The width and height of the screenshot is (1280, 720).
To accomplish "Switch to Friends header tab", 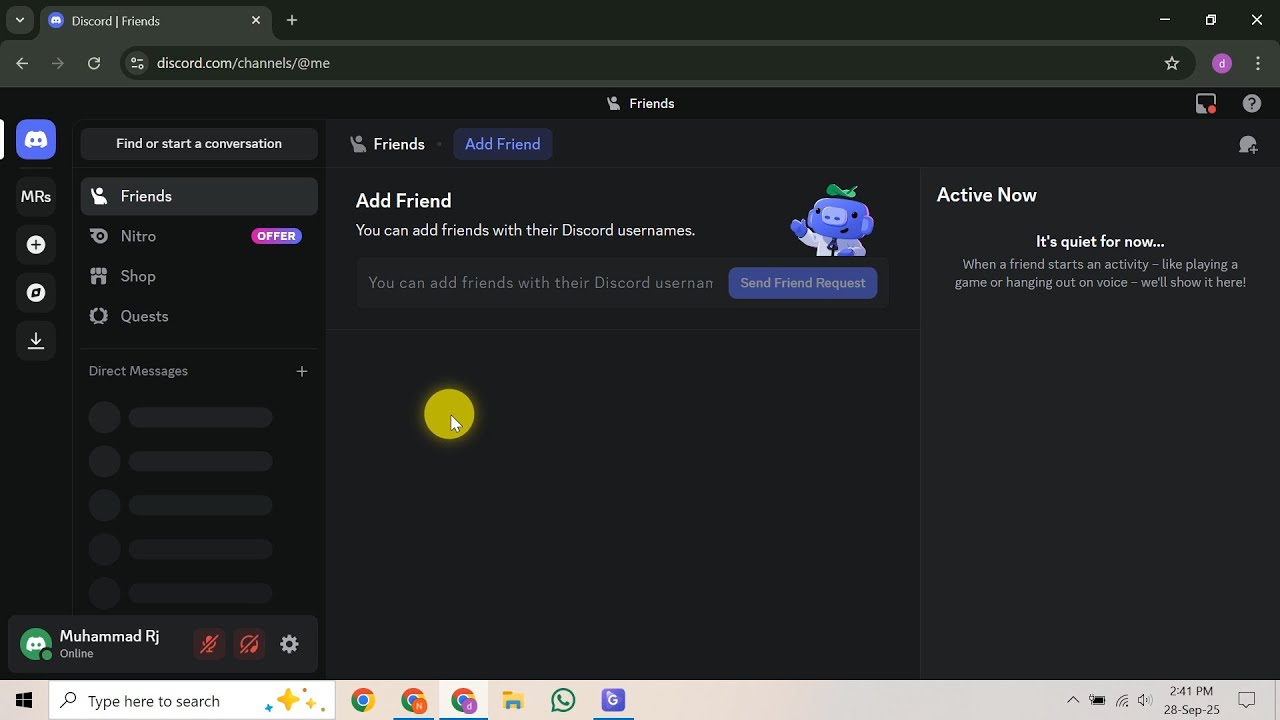I will 388,145.
